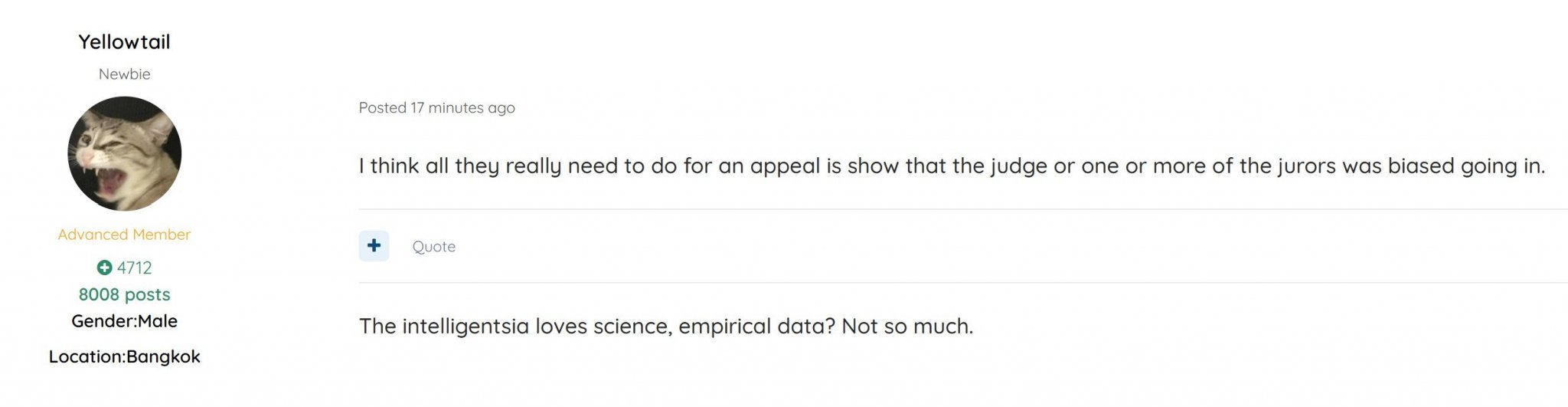This screenshot has width=1568, height=407.
Task: Click the word 'jurors' in the post
Action: pos(1306,166)
